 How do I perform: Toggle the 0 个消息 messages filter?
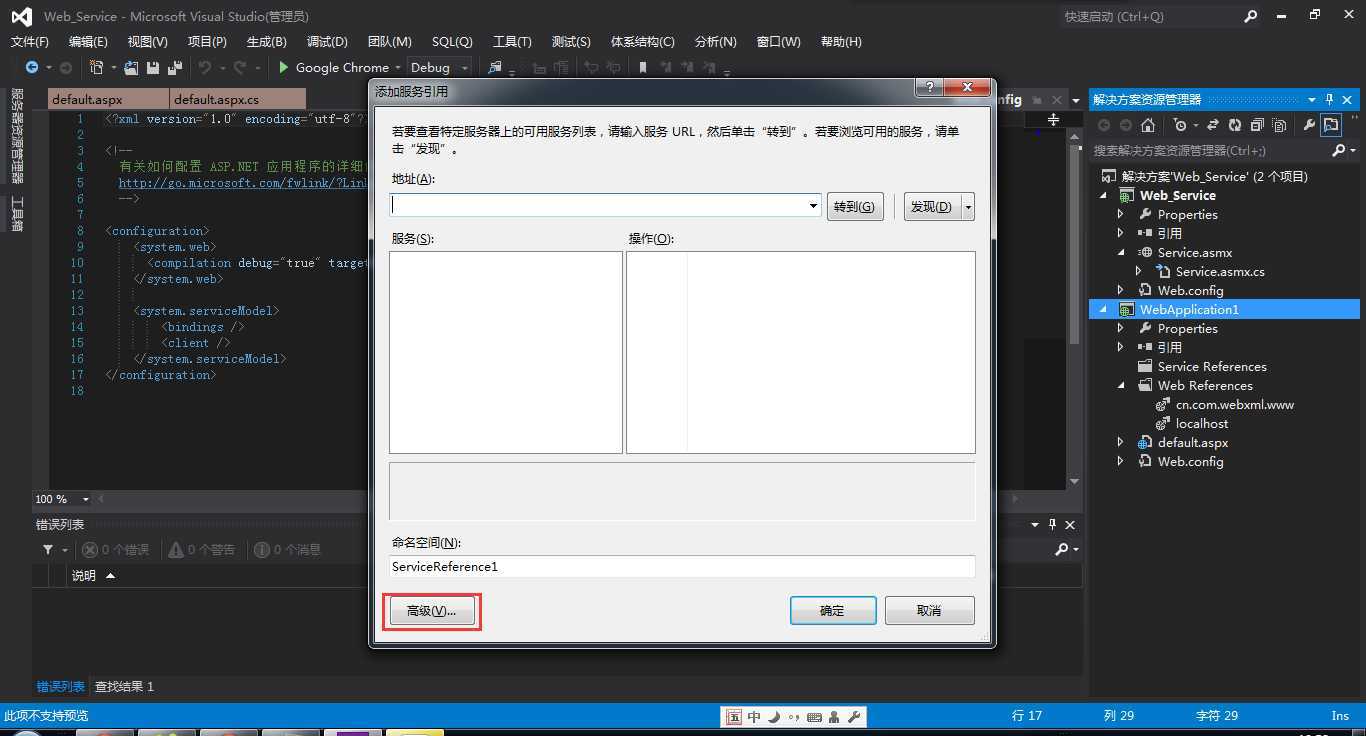[x=288, y=549]
